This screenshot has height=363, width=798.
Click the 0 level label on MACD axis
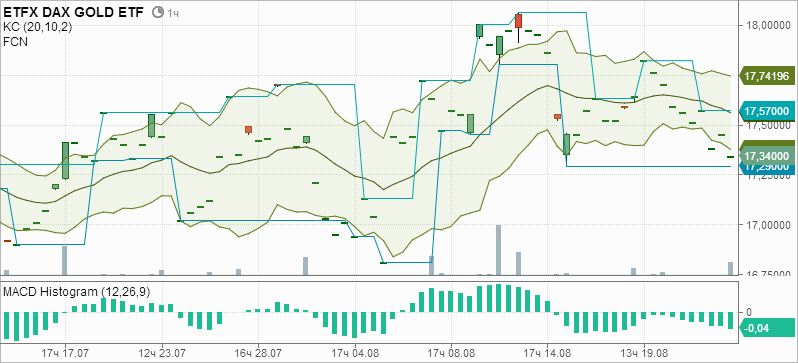[748, 312]
